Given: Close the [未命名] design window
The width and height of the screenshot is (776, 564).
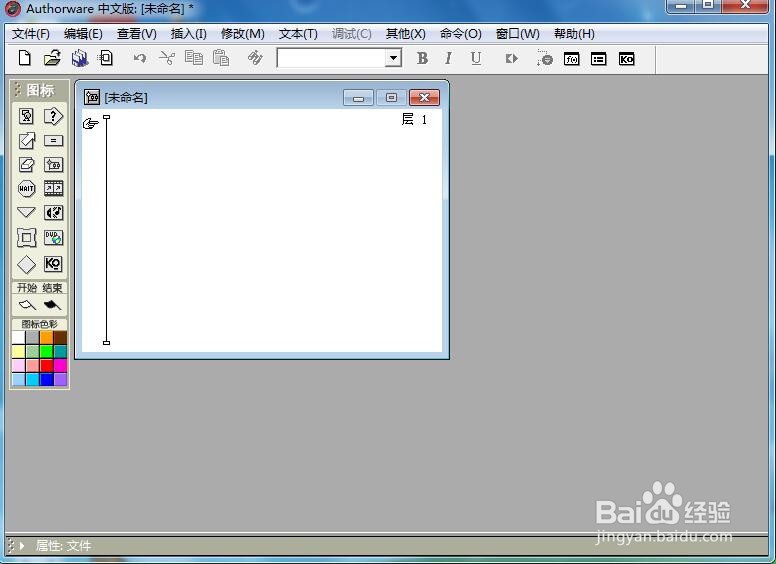Looking at the screenshot, I should click(424, 97).
